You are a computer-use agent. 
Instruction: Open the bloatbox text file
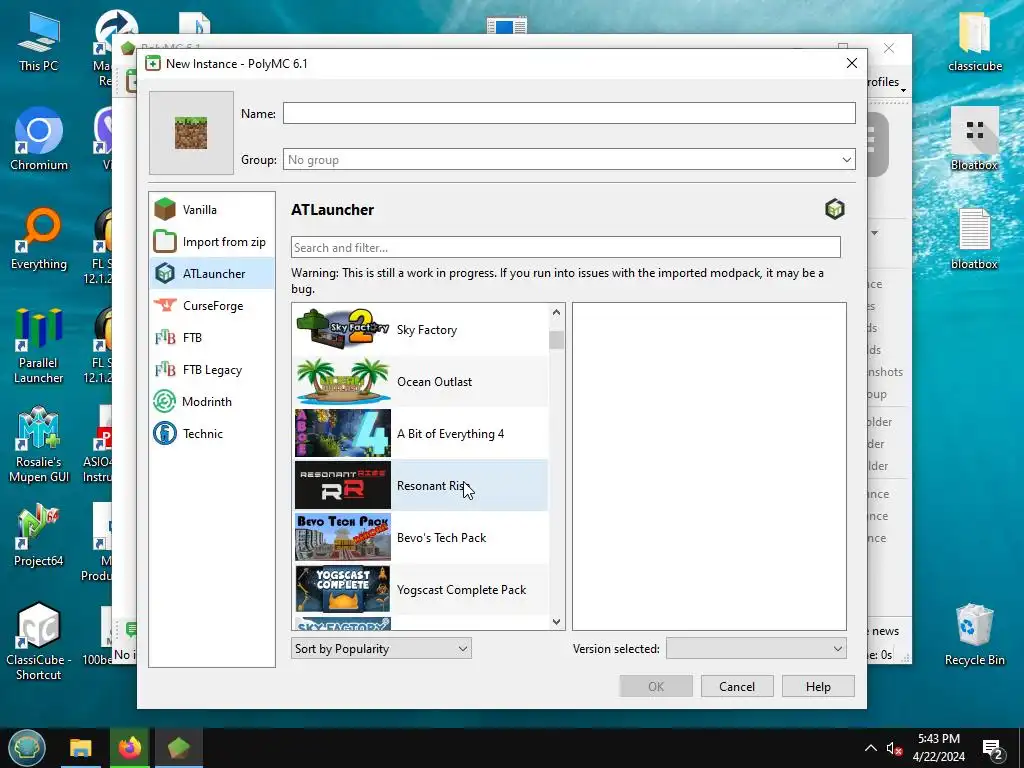coord(974,239)
